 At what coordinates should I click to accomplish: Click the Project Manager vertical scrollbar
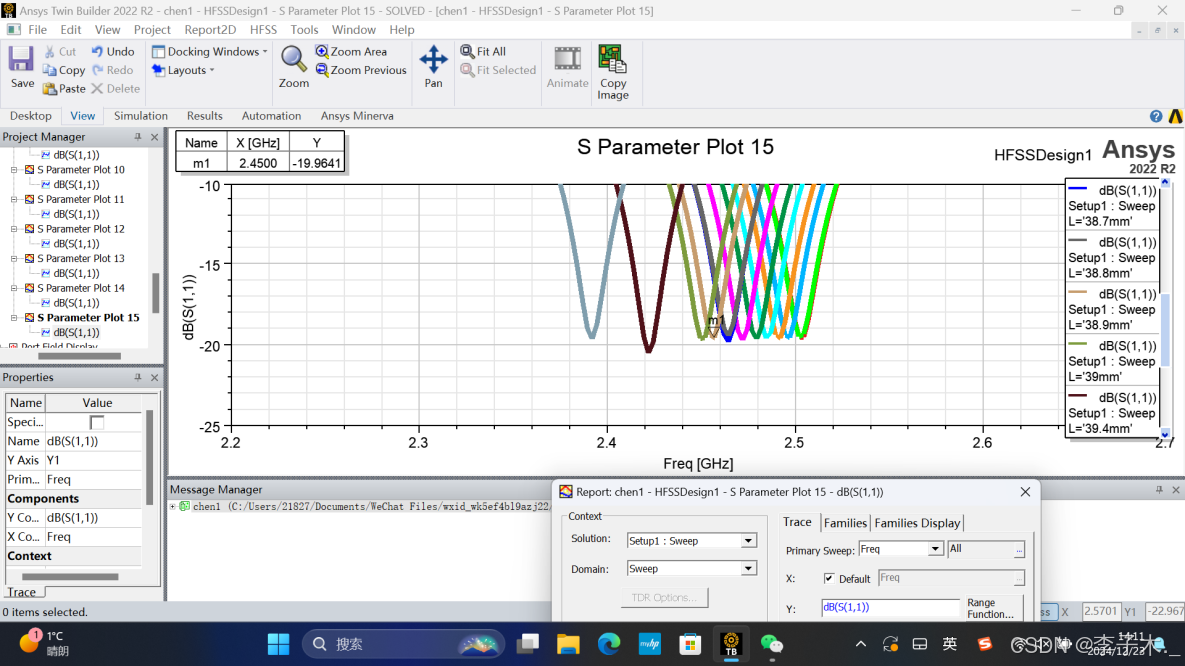click(x=156, y=293)
